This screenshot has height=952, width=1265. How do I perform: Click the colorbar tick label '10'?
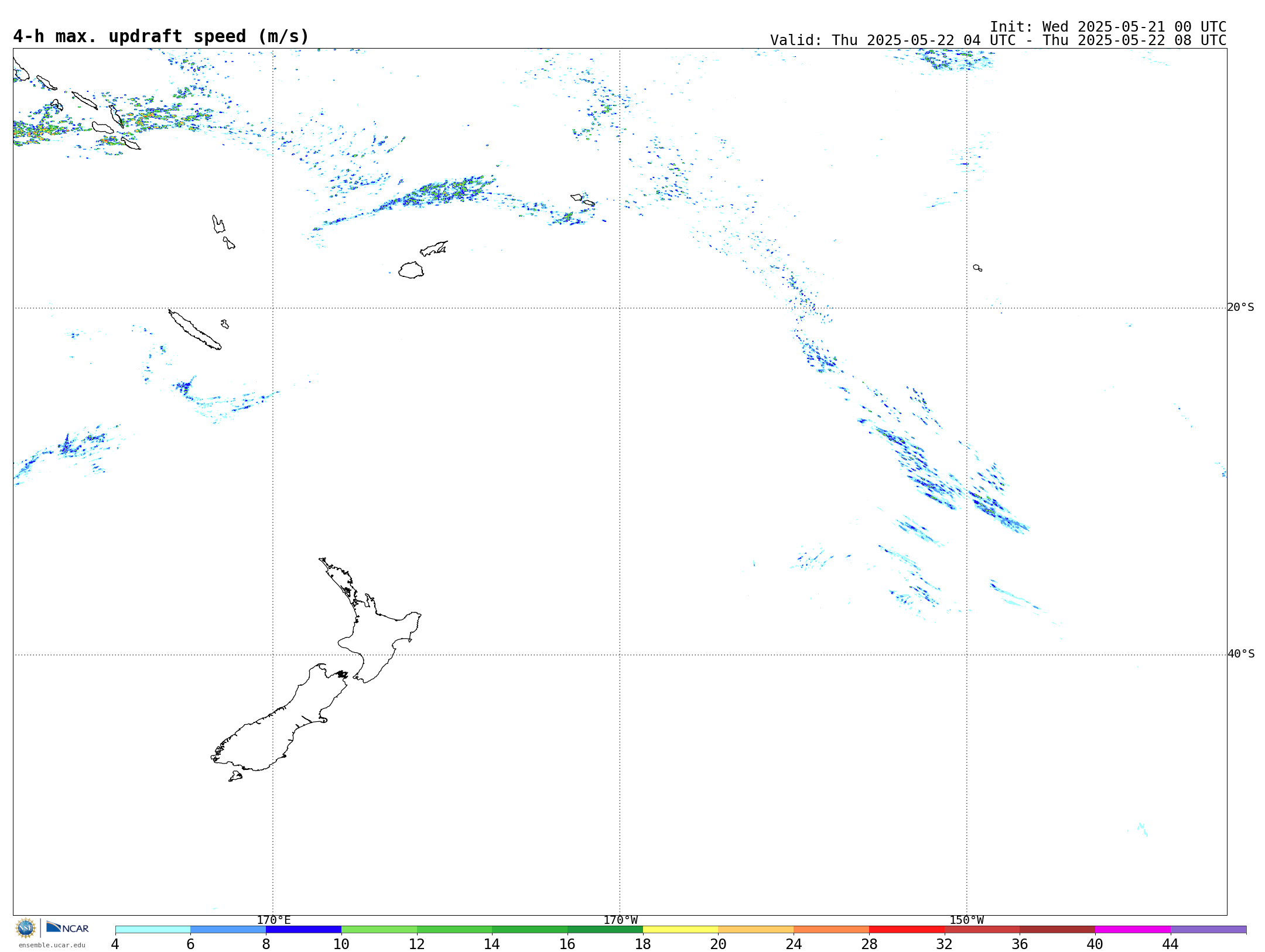[341, 944]
